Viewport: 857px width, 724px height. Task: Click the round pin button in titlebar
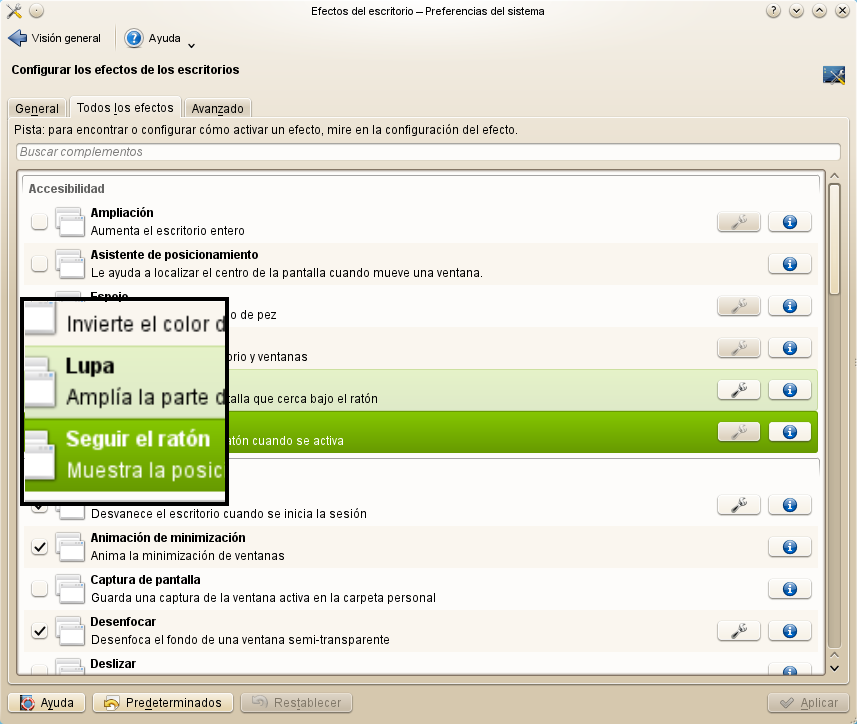click(36, 11)
